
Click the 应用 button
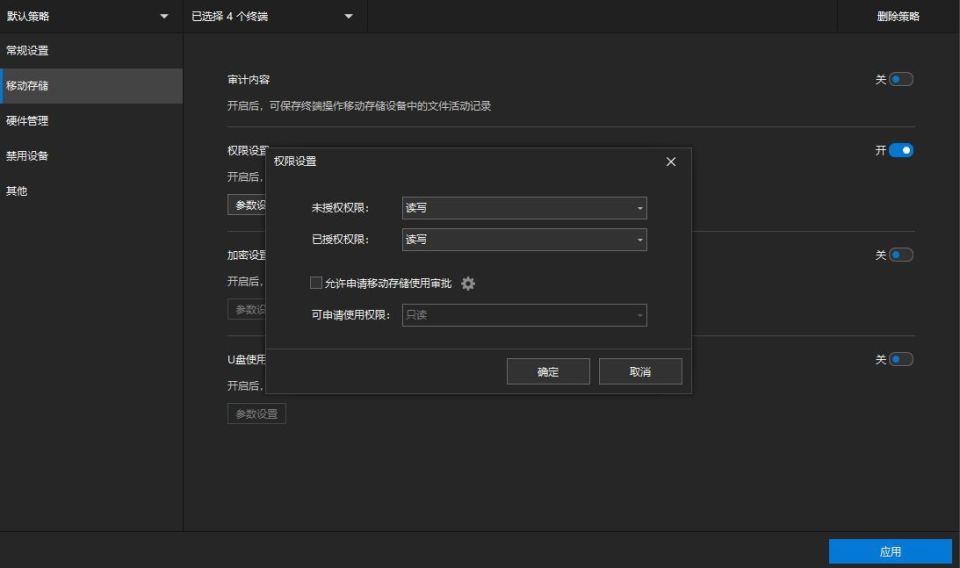[x=890, y=551]
